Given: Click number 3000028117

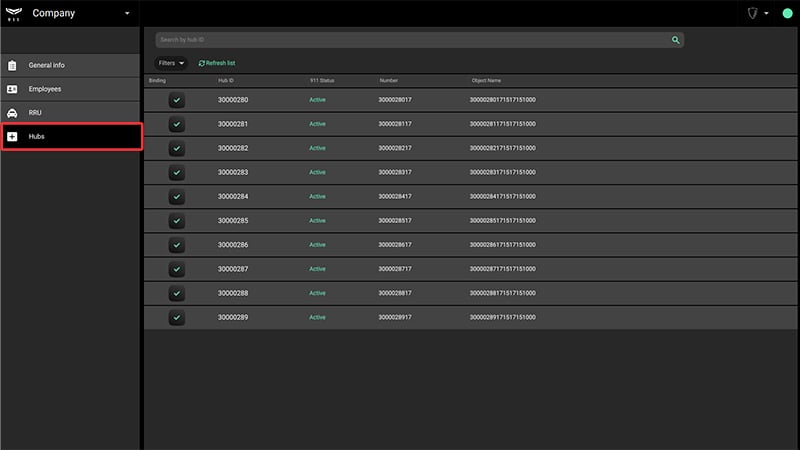Looking at the screenshot, I should point(395,124).
